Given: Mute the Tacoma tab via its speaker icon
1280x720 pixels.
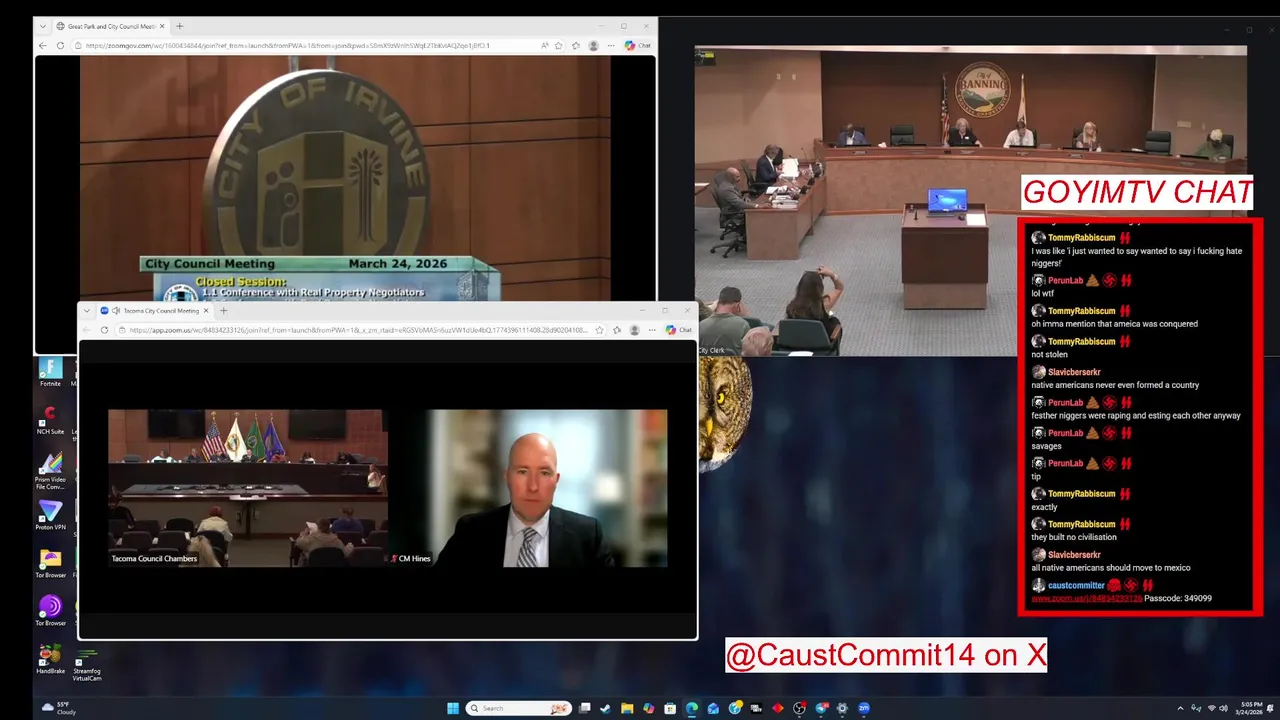Looking at the screenshot, I should 116,311.
